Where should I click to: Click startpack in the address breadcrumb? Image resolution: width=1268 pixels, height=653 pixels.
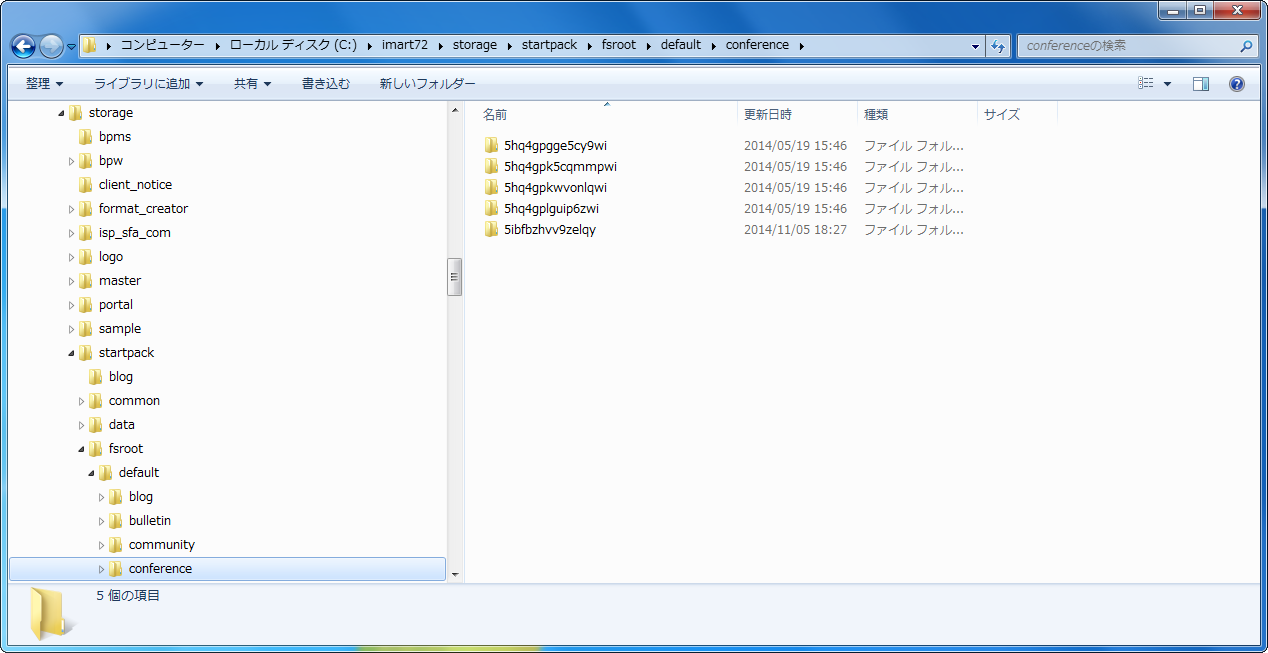point(549,45)
